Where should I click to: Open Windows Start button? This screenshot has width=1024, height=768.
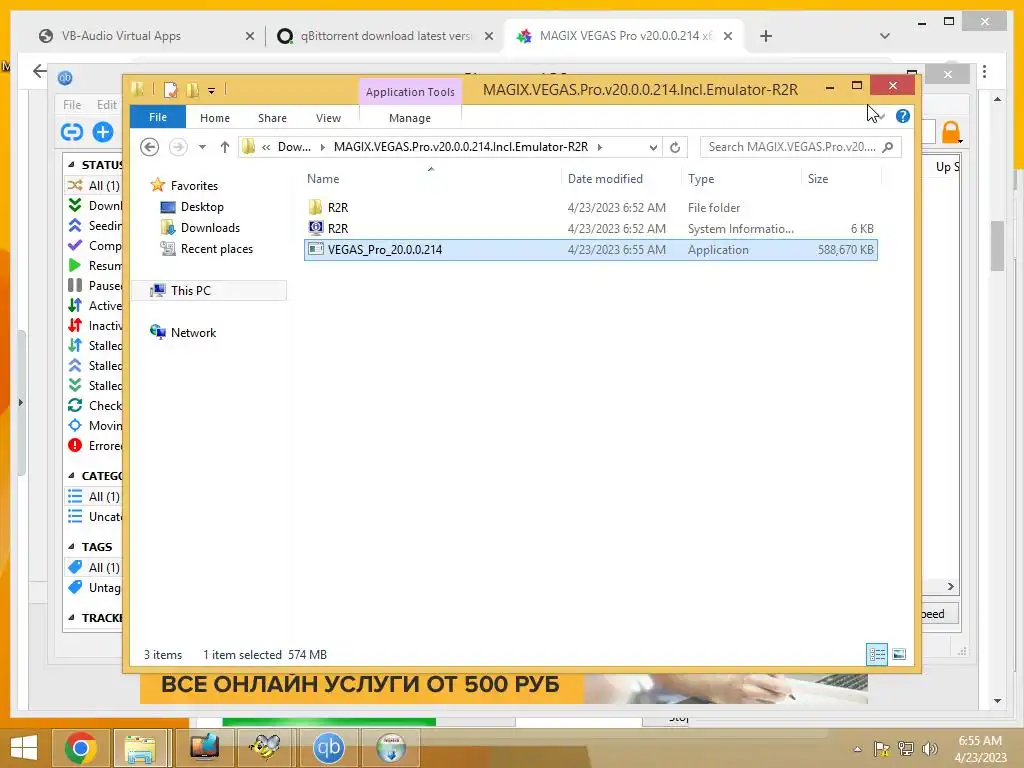[x=24, y=748]
